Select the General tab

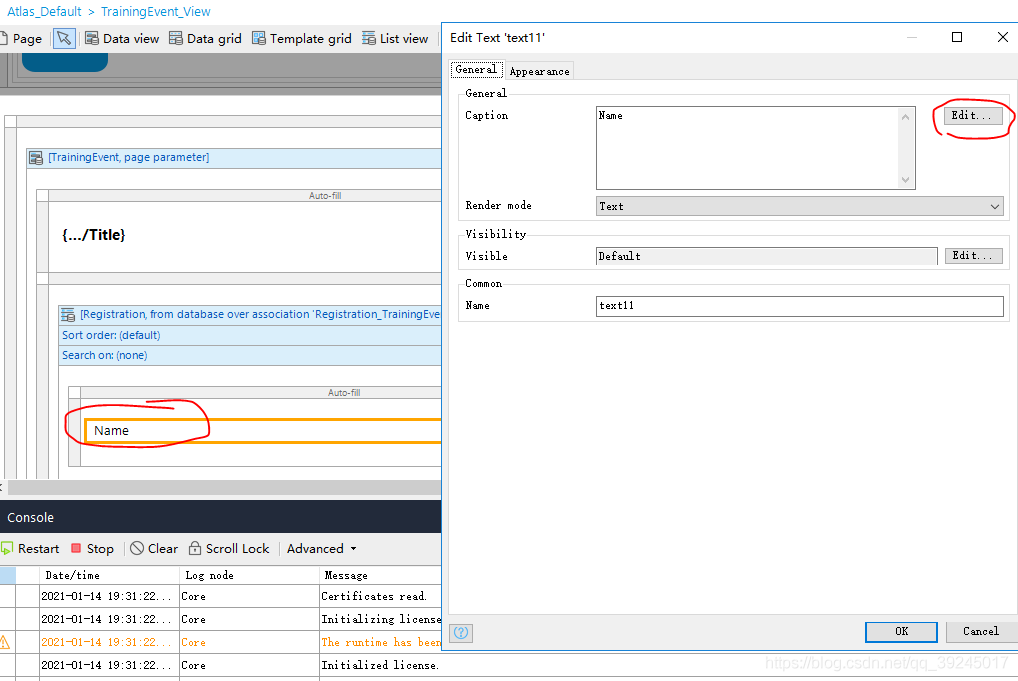pyautogui.click(x=476, y=70)
